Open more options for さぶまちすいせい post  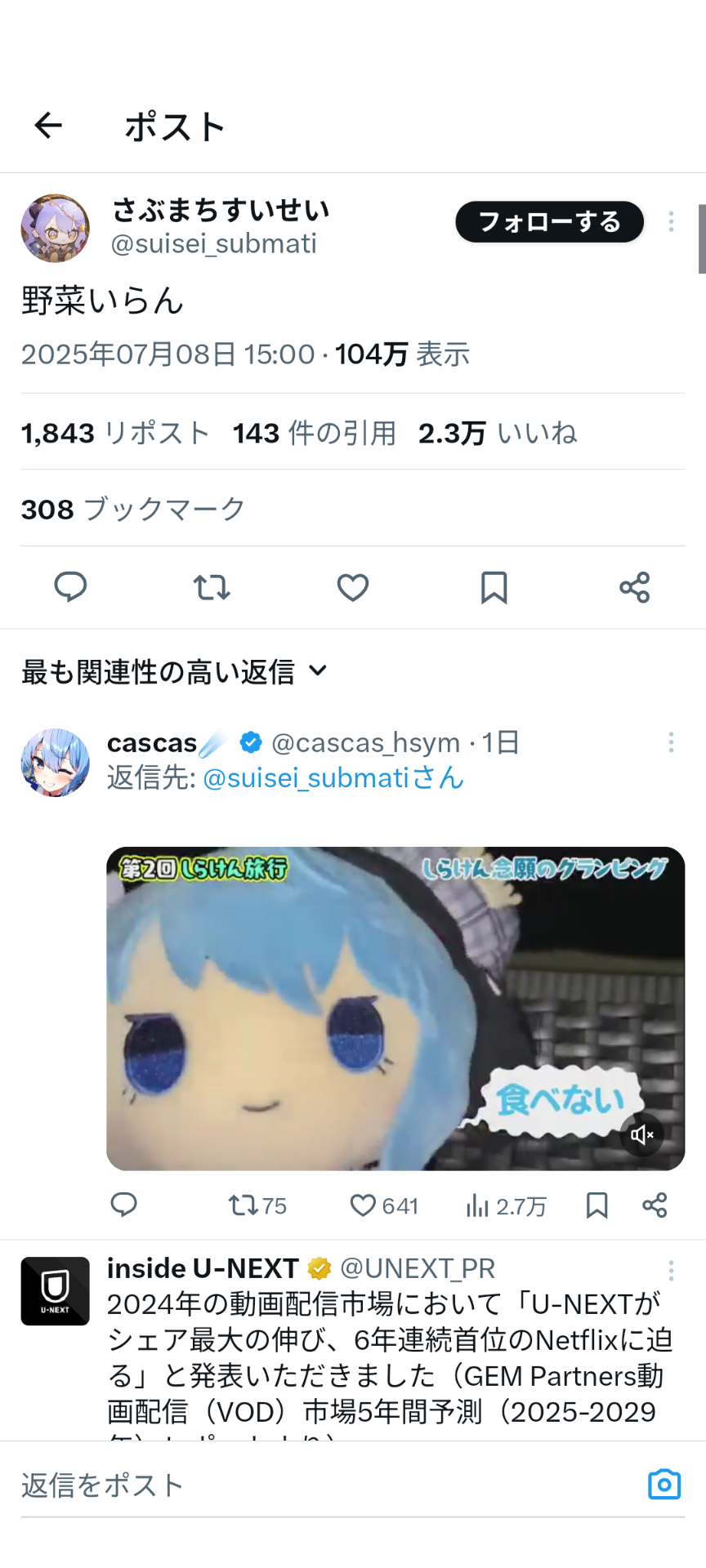click(671, 221)
